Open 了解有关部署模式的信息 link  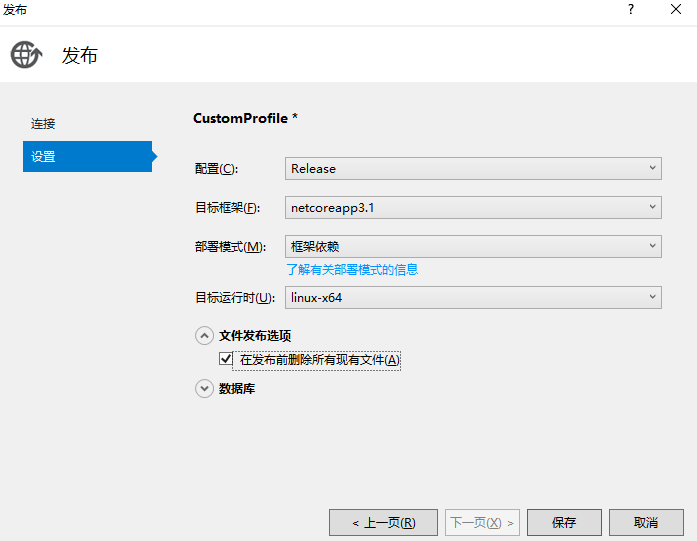point(352,270)
